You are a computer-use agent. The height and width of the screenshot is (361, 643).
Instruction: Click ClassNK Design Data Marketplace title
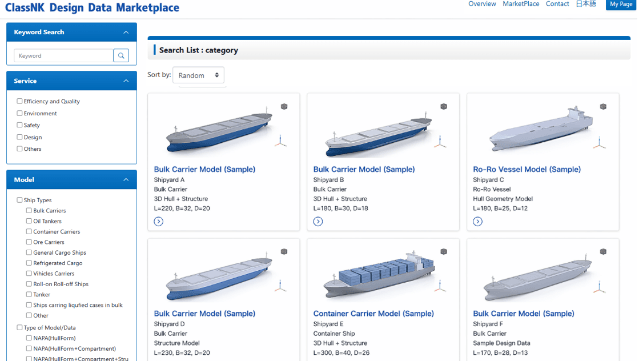[x=92, y=8]
